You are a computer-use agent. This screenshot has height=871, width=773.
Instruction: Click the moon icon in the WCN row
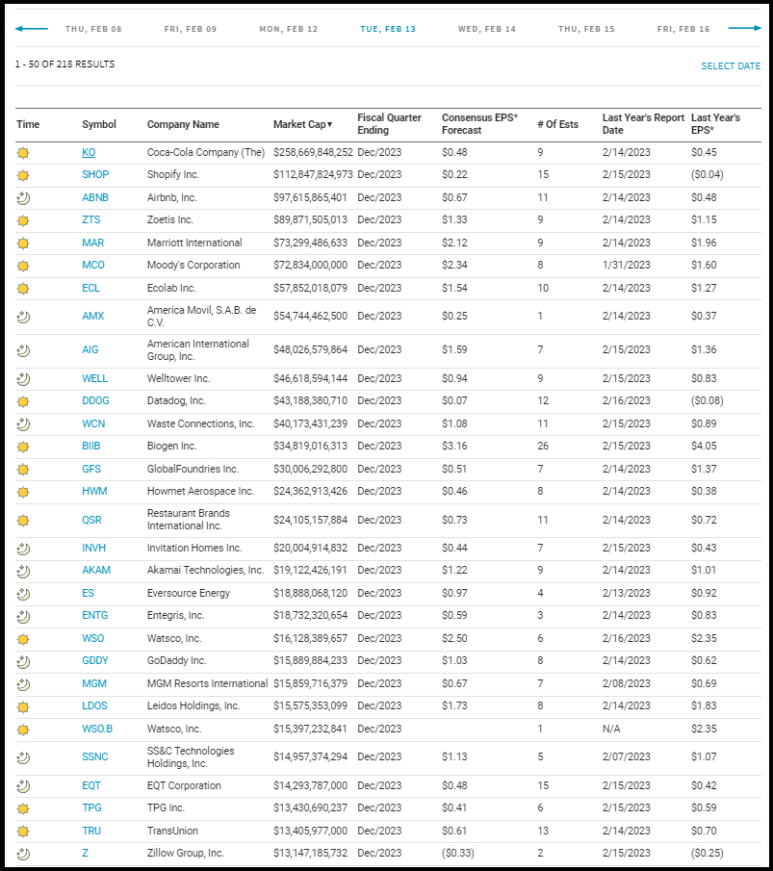pos(23,424)
